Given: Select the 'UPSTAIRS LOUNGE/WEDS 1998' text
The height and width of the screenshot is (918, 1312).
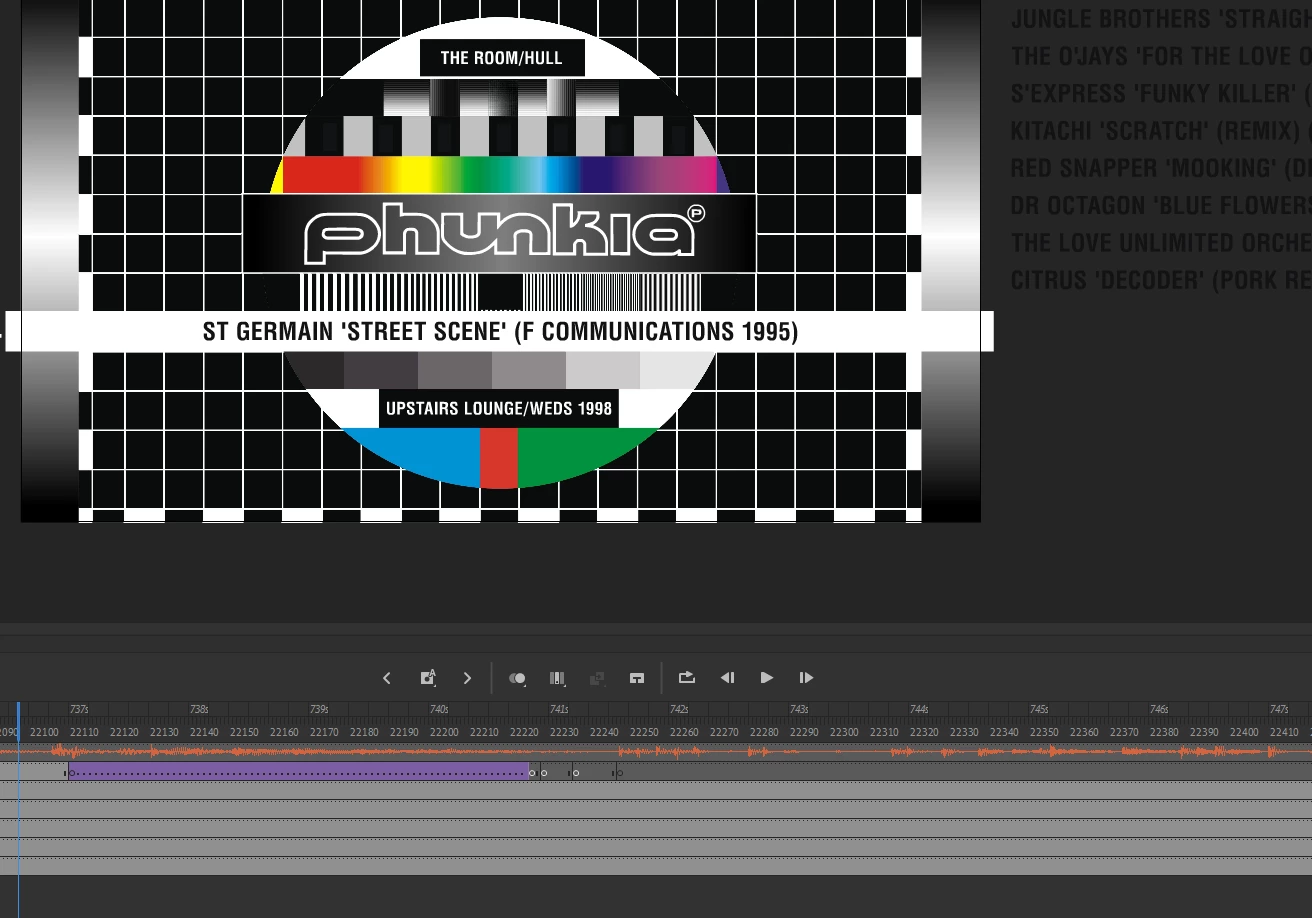Looking at the screenshot, I should click(499, 408).
